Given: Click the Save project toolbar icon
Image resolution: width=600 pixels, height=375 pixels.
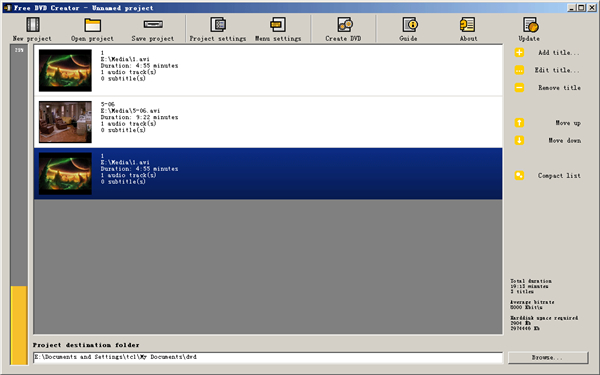Looking at the screenshot, I should [153, 24].
